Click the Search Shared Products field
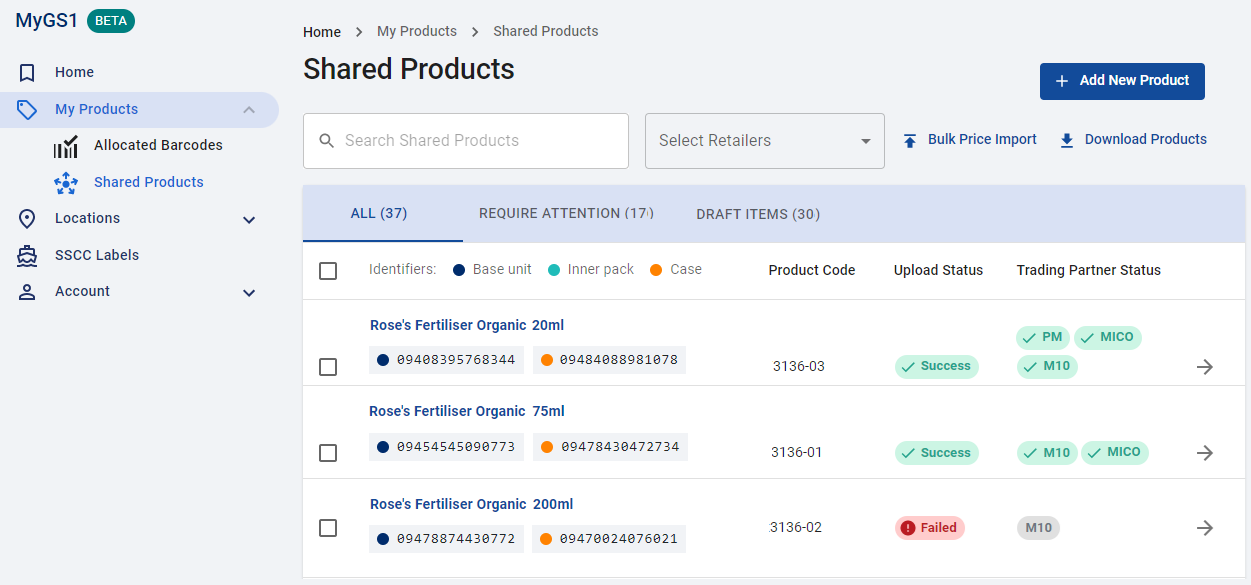 (x=466, y=141)
